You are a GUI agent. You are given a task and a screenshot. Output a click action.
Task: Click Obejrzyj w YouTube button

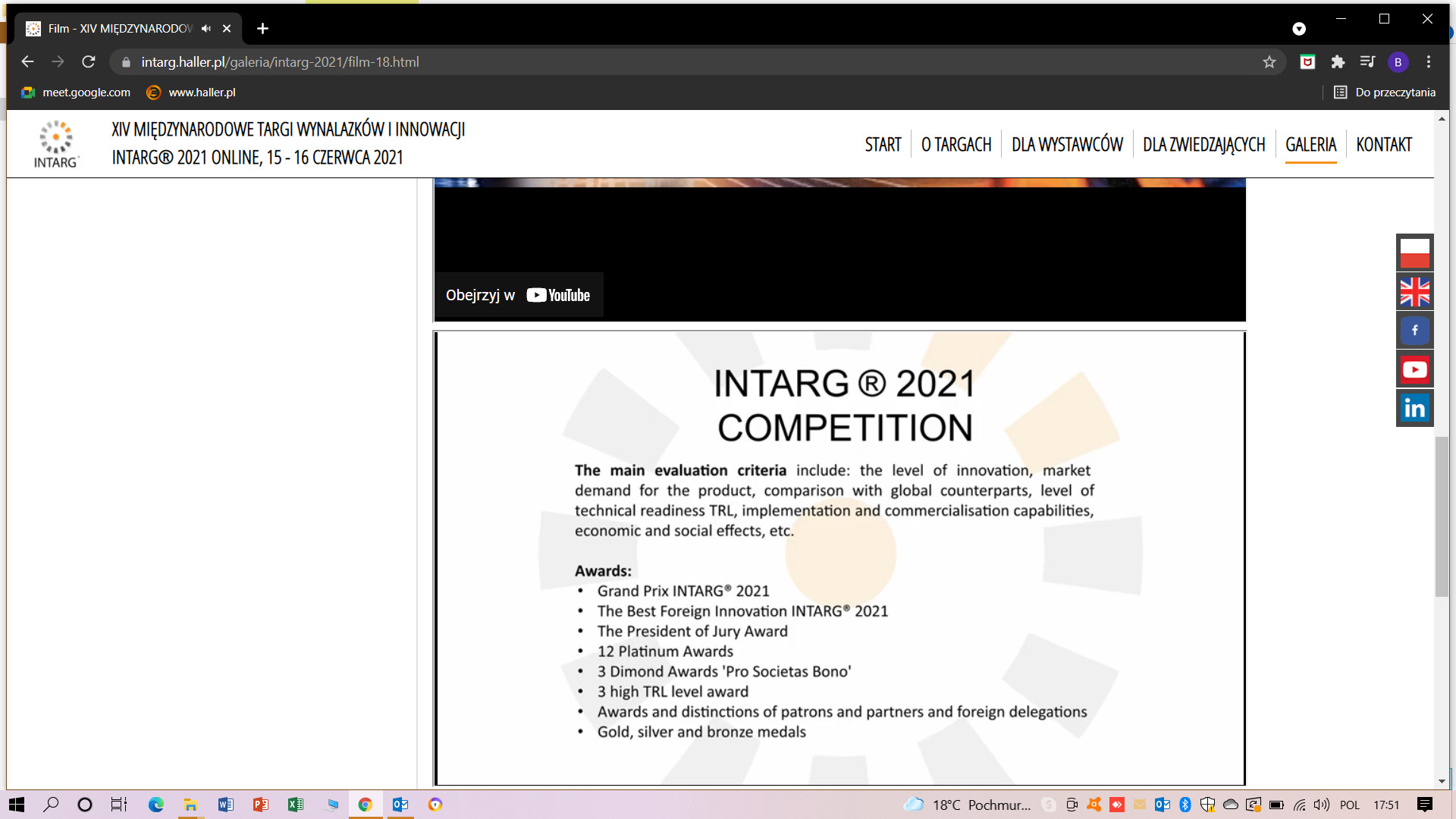519,295
